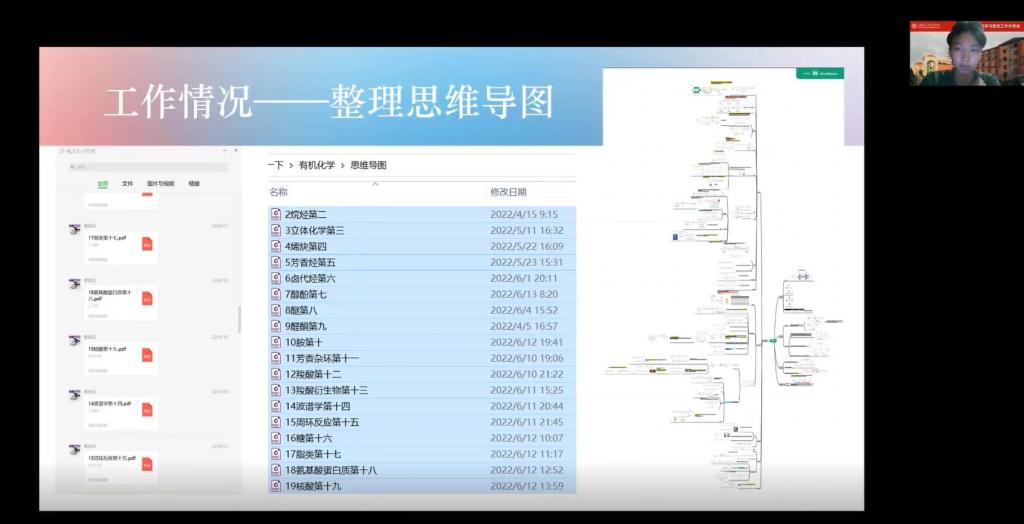Click the red PDF icon of 14波谱学第十四.pdf
Screen dimensions: 1024x524
coord(147,410)
